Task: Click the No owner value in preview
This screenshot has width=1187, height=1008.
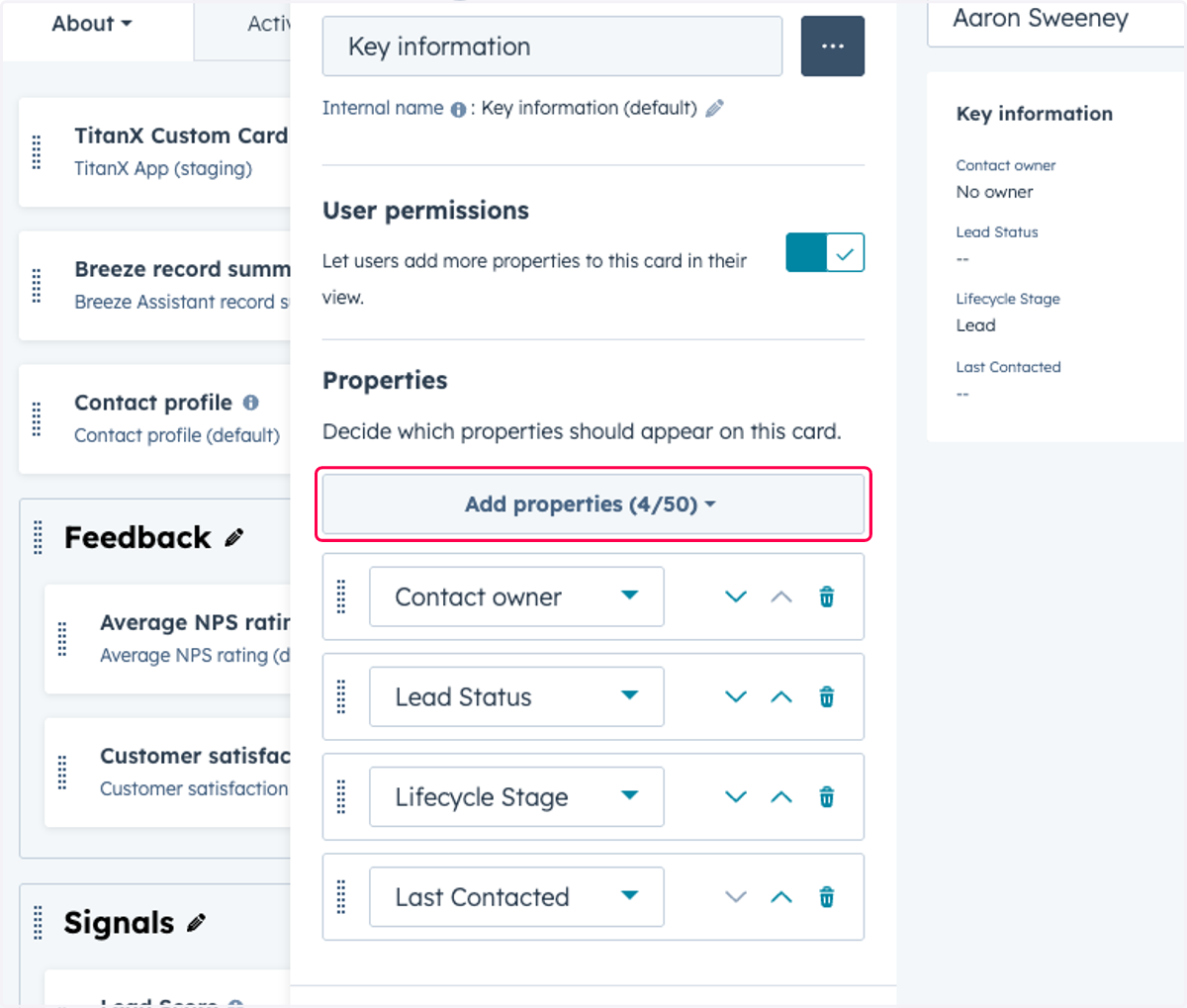Action: [x=994, y=192]
